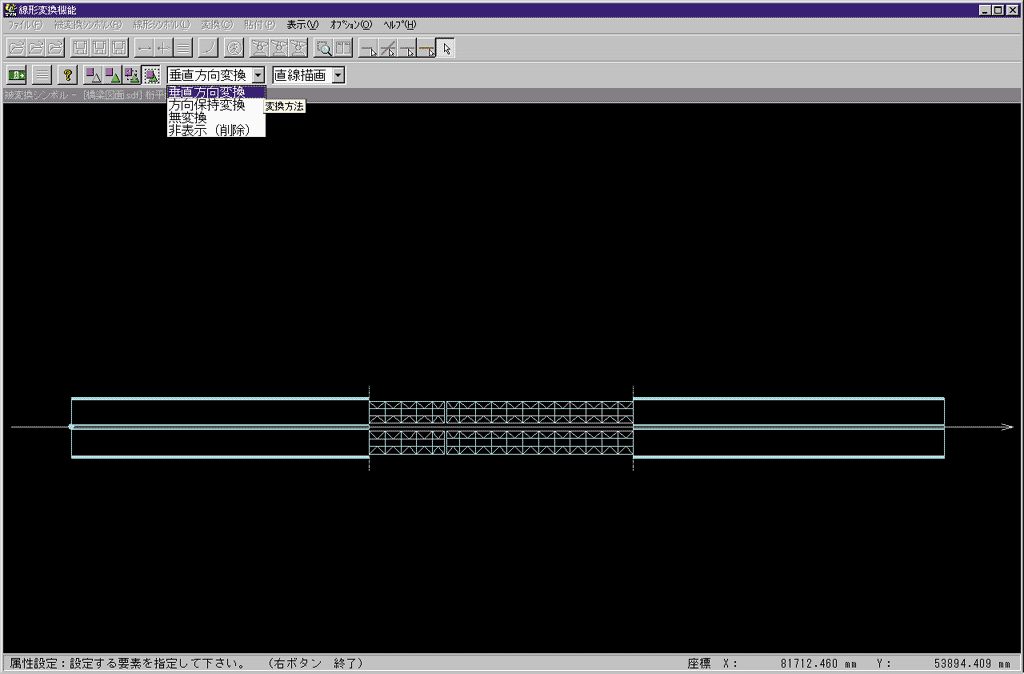Image resolution: width=1024 pixels, height=674 pixels.
Task: Click the split window icon next to magnifier
Action: [344, 48]
